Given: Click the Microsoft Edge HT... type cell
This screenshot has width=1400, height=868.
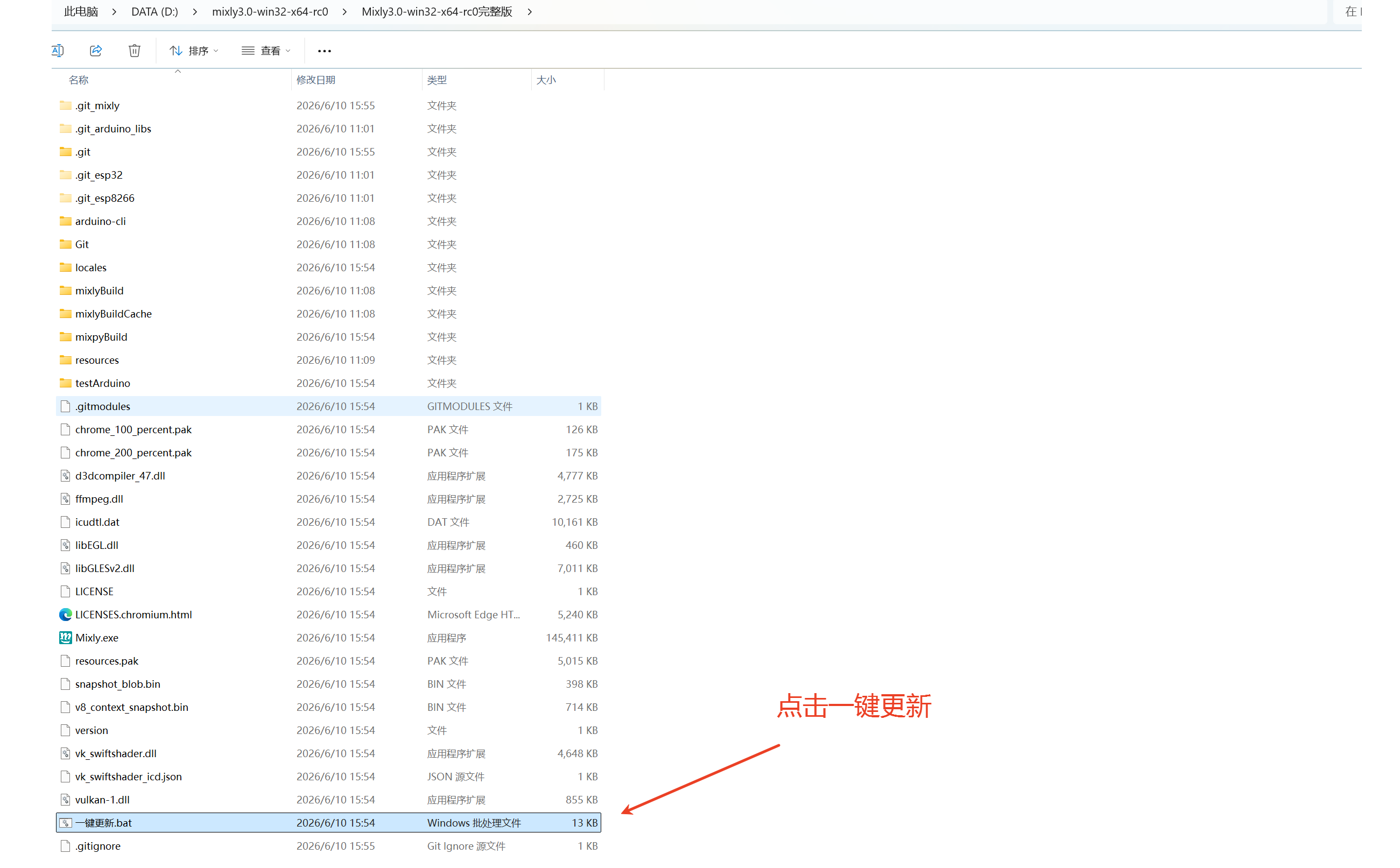Looking at the screenshot, I should click(474, 614).
